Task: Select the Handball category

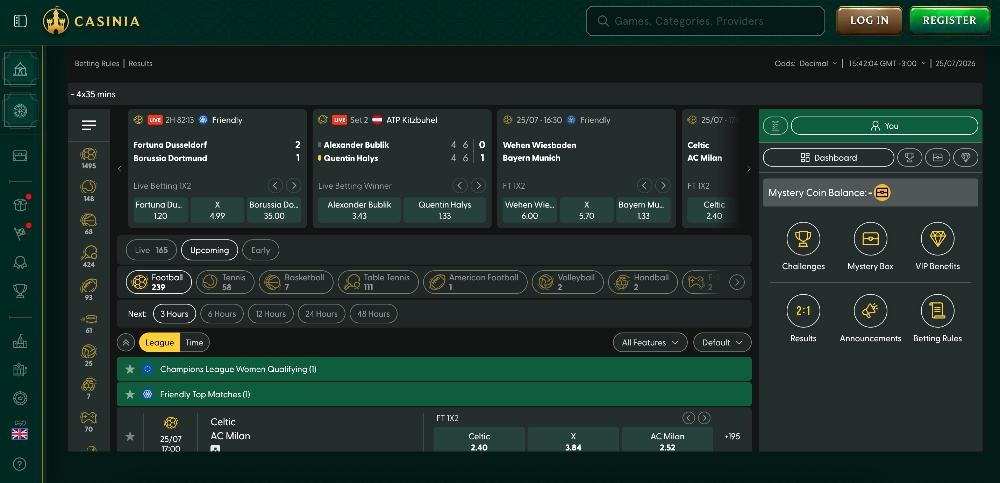Action: coord(643,282)
